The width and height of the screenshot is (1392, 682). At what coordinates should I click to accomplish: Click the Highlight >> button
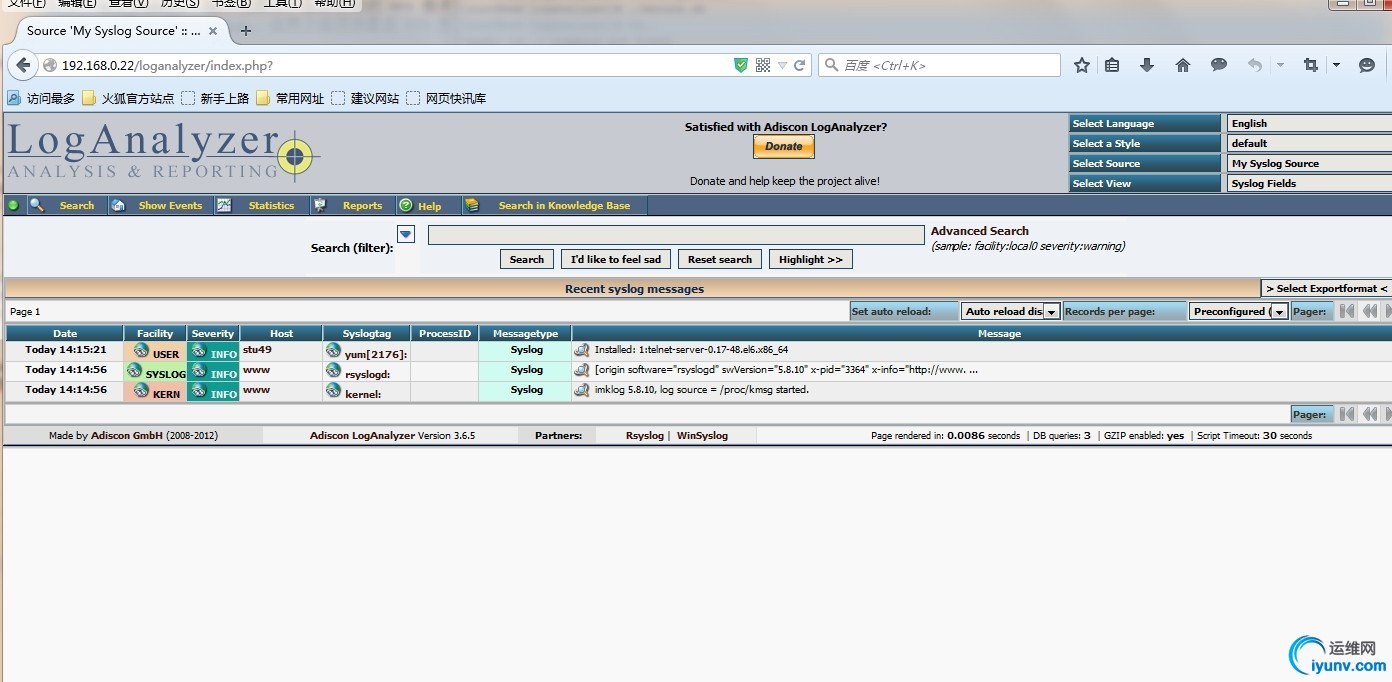click(811, 259)
